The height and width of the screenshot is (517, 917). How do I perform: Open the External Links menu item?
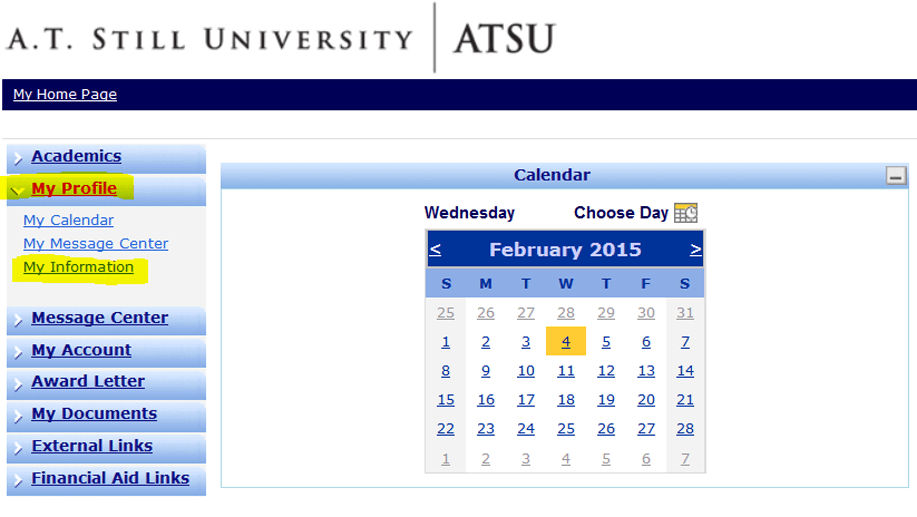pos(92,446)
